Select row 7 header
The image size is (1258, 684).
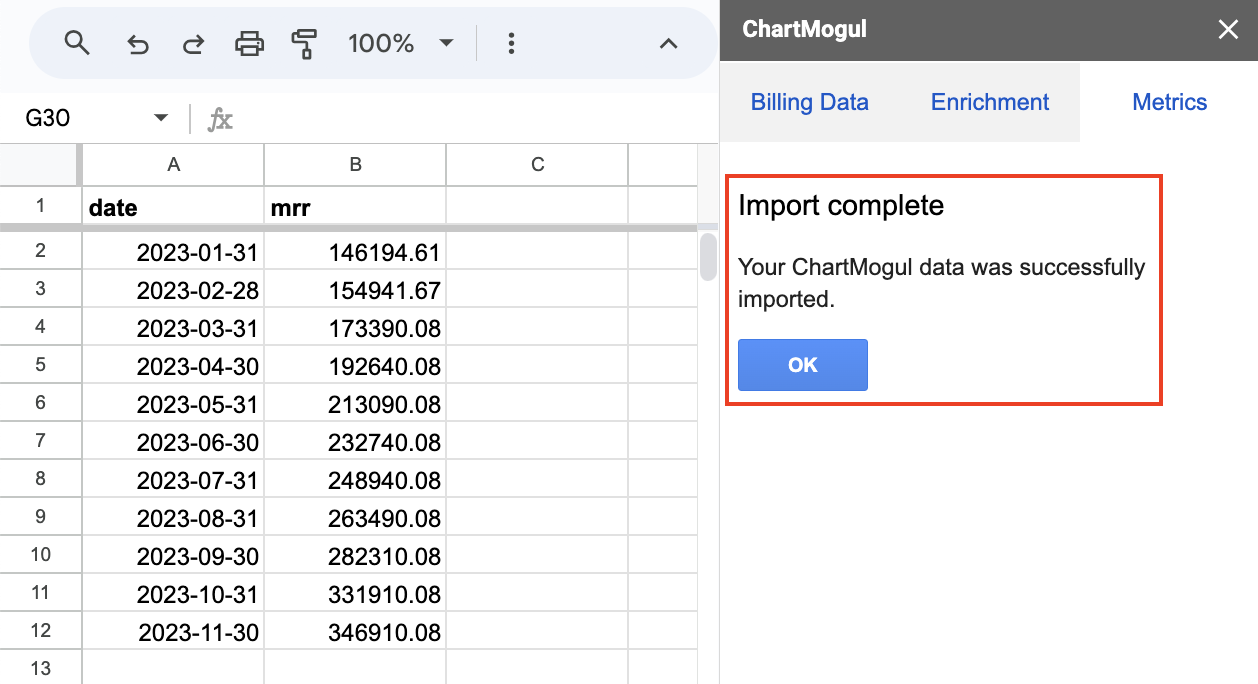pos(40,441)
